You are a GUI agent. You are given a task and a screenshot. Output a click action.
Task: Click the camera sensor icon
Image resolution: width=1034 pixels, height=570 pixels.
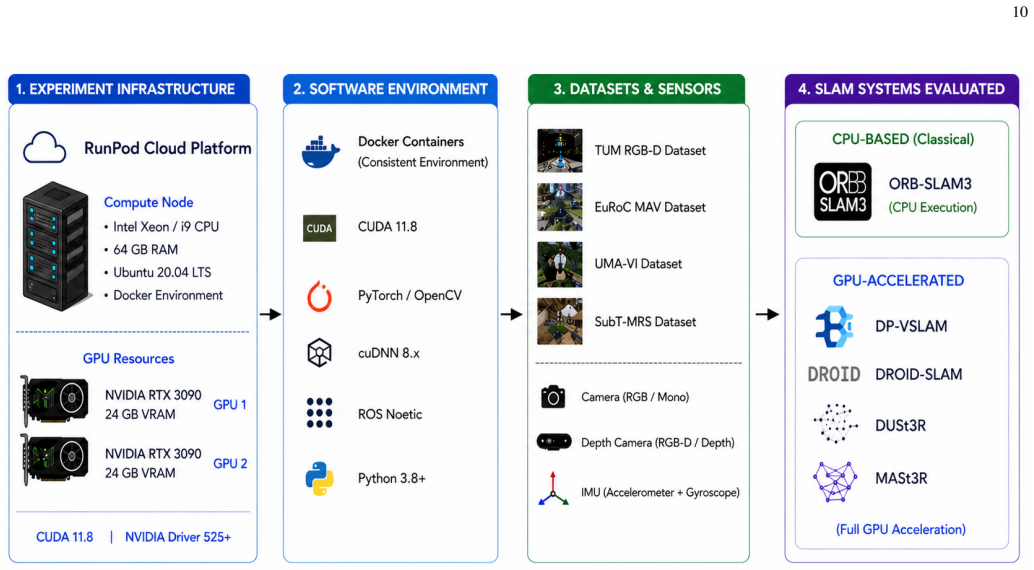(x=553, y=396)
